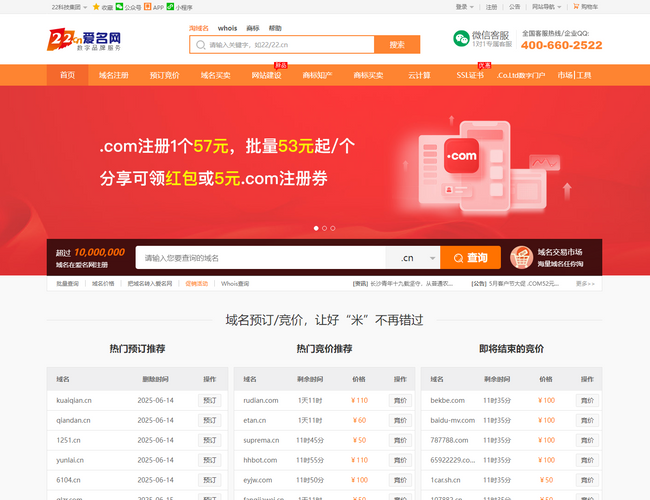
Task: Select the 帮助 search tab
Action: (x=275, y=28)
